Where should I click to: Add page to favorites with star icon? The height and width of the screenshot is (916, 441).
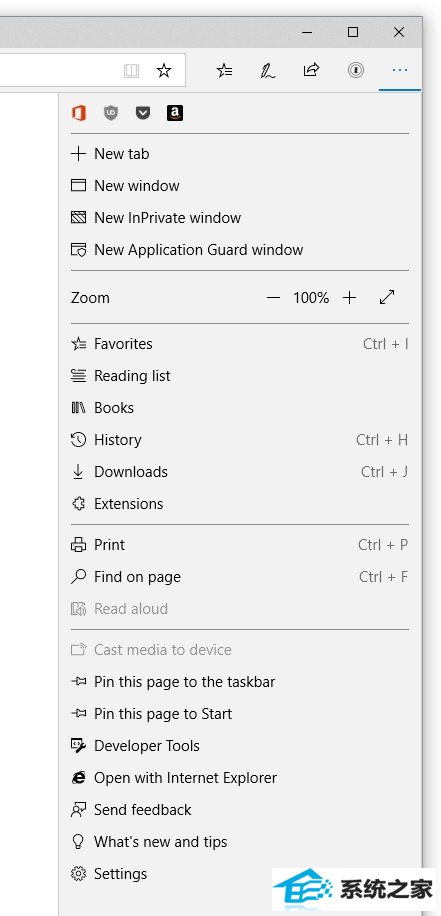(x=164, y=71)
